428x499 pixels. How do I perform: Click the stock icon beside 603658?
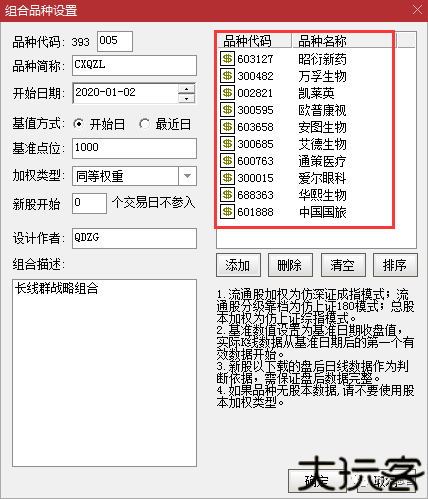[227, 127]
